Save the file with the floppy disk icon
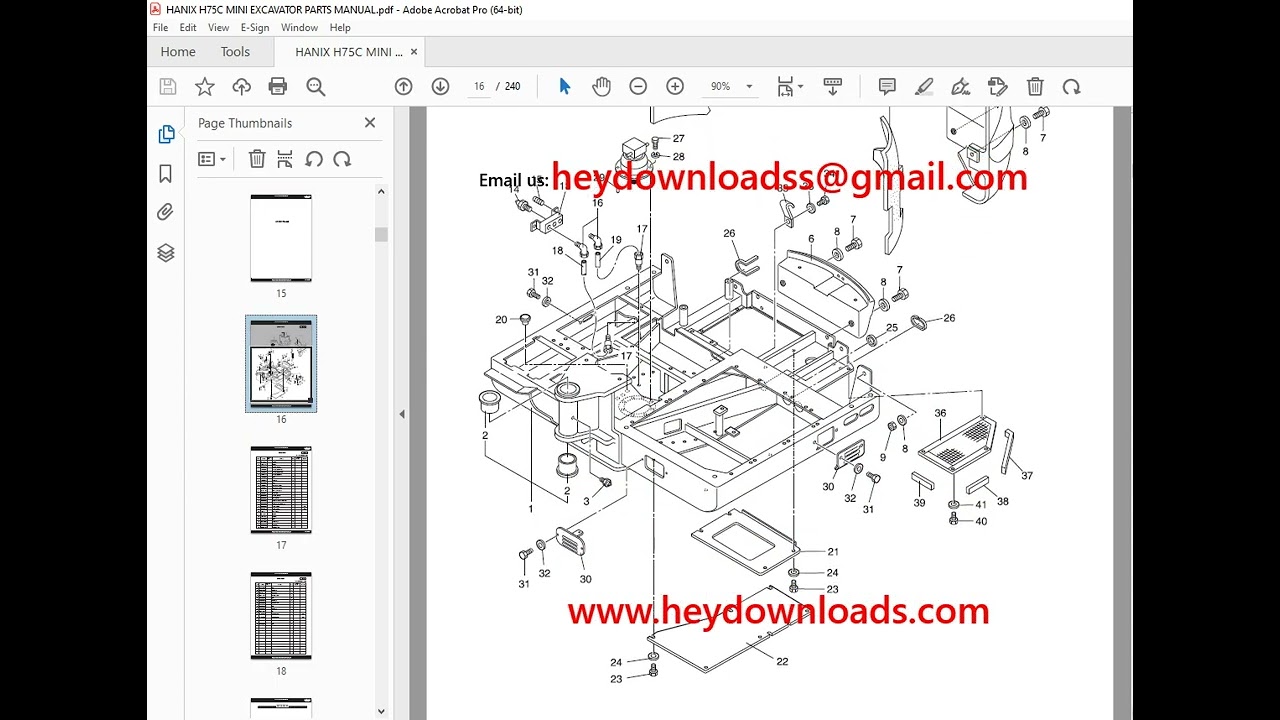Screen dimensions: 1280x720 168,87
